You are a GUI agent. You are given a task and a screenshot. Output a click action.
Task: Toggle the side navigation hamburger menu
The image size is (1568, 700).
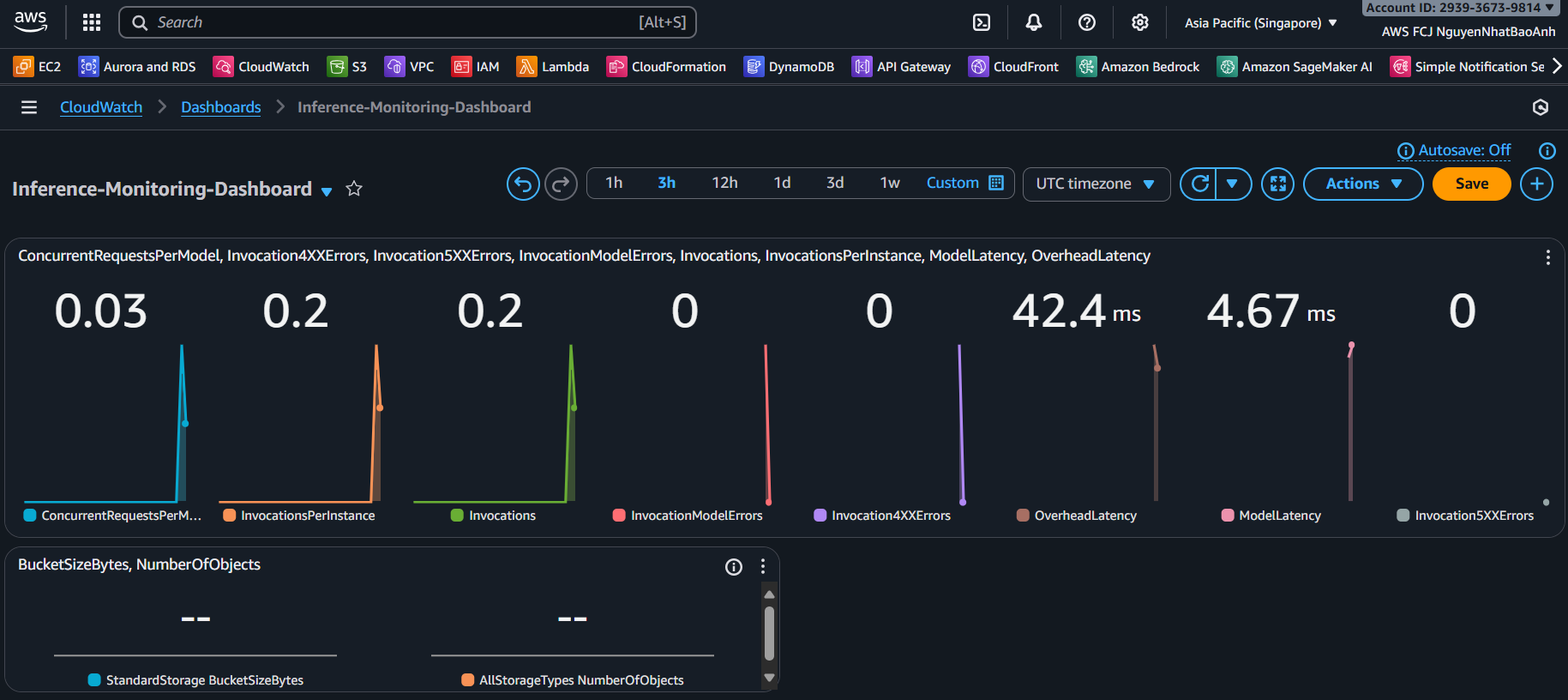click(29, 107)
